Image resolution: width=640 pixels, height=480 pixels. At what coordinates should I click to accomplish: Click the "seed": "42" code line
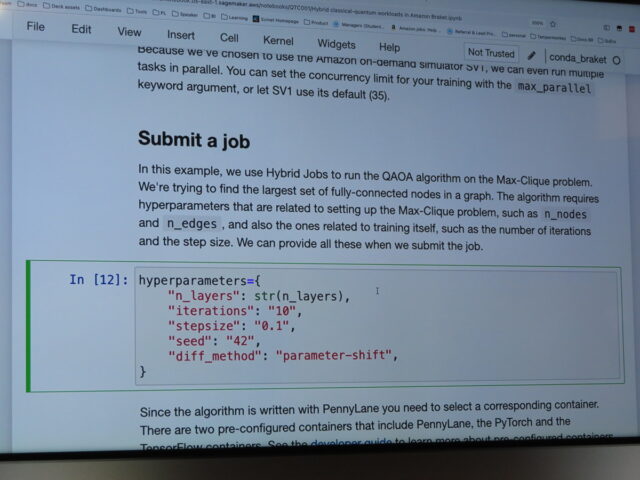click(214, 341)
